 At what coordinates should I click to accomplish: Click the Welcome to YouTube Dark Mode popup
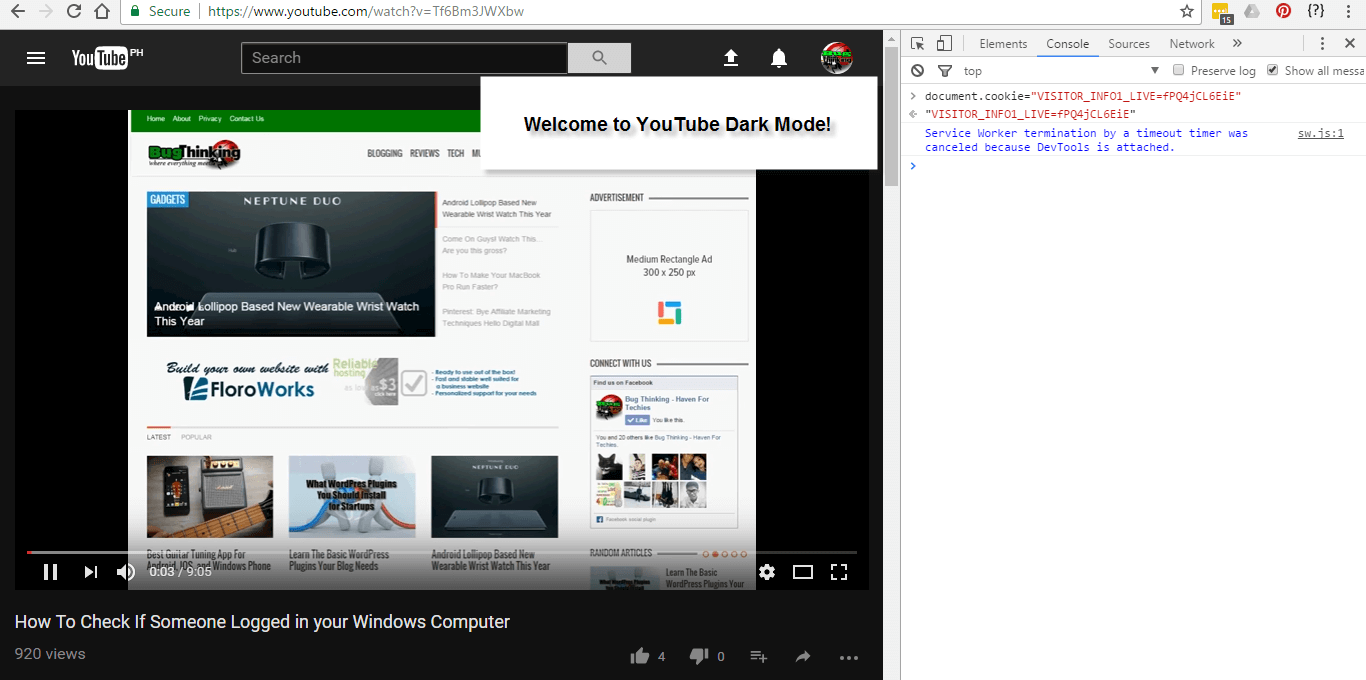point(678,124)
